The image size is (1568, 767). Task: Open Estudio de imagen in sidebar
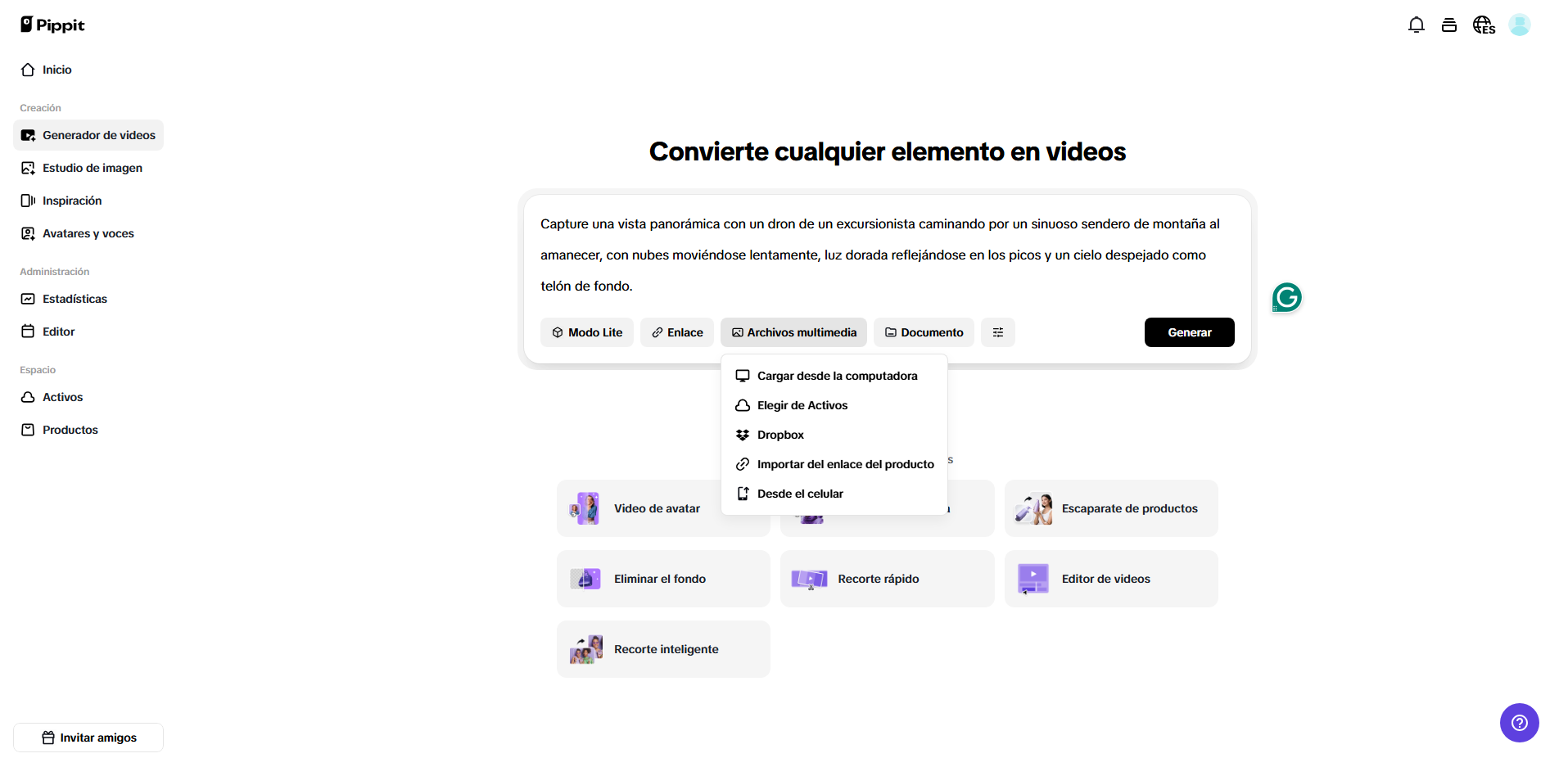click(x=92, y=168)
